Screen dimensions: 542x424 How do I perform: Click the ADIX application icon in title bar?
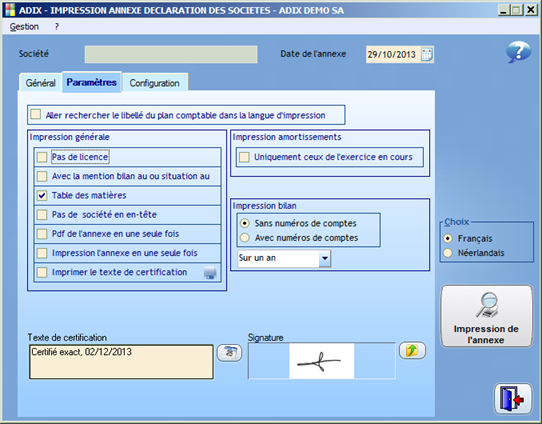coord(10,10)
